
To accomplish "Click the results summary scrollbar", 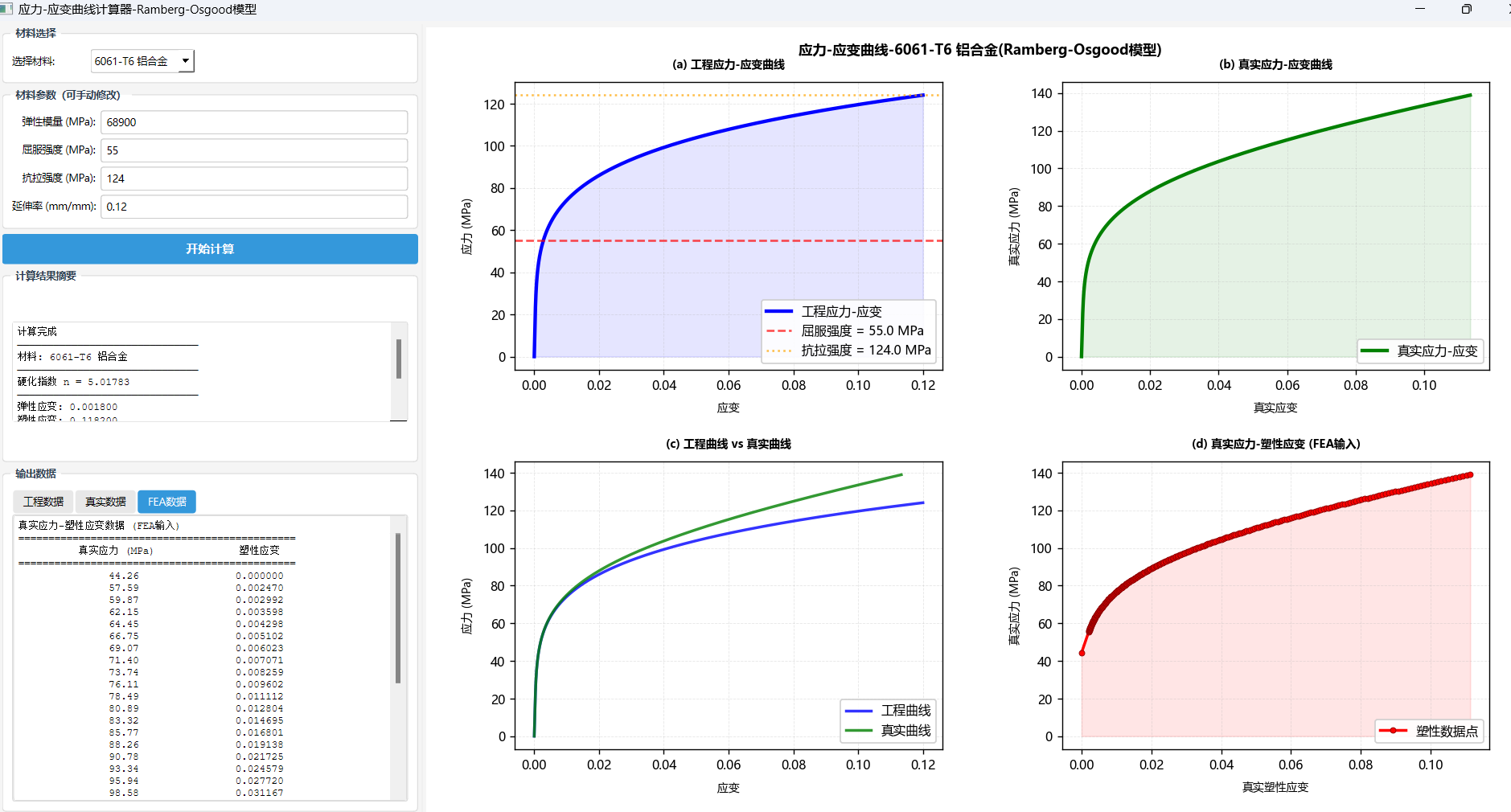I will point(399,359).
